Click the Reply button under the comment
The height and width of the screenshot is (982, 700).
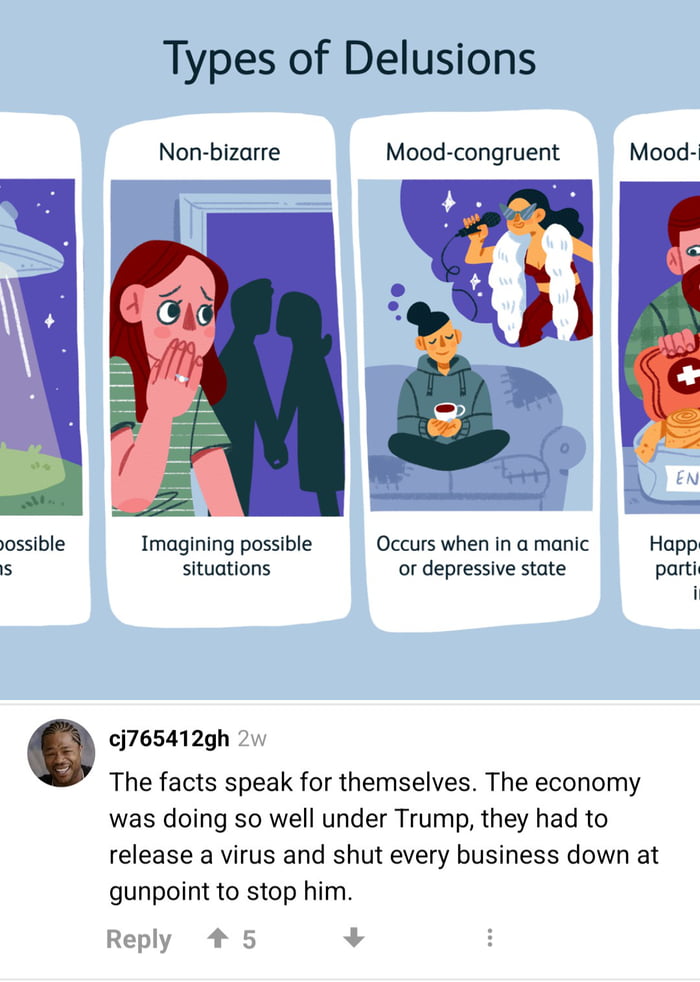click(x=138, y=939)
